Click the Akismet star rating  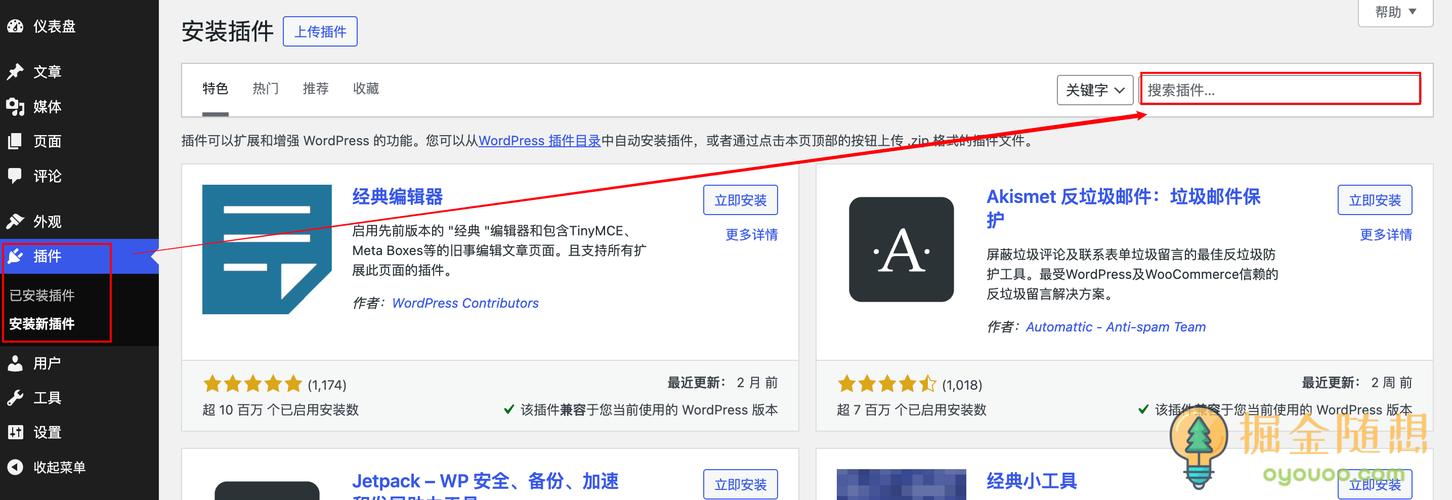(x=887, y=384)
